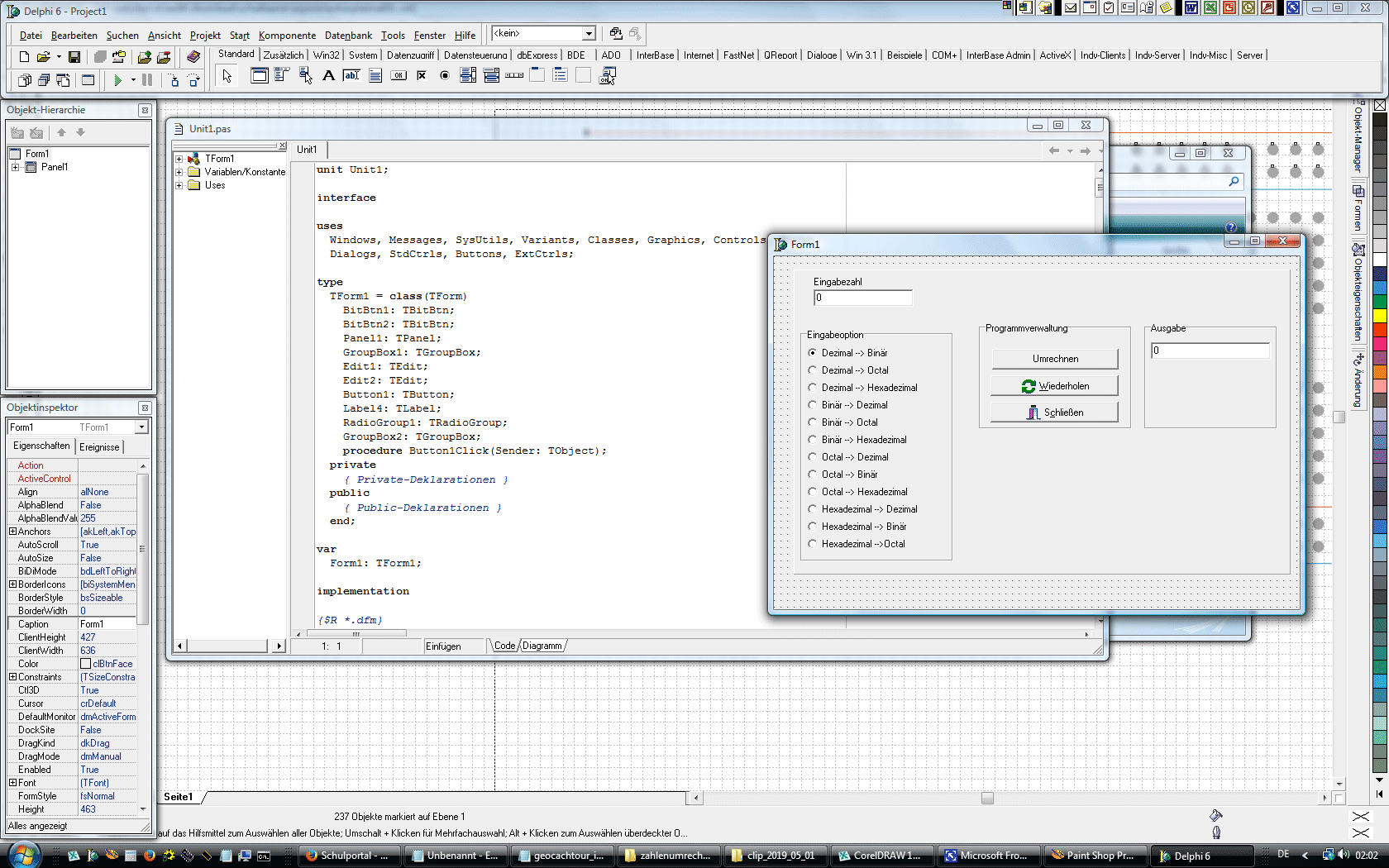This screenshot has width=1389, height=868.
Task: Click the Step over debug icon
Action: pyautogui.click(x=193, y=80)
